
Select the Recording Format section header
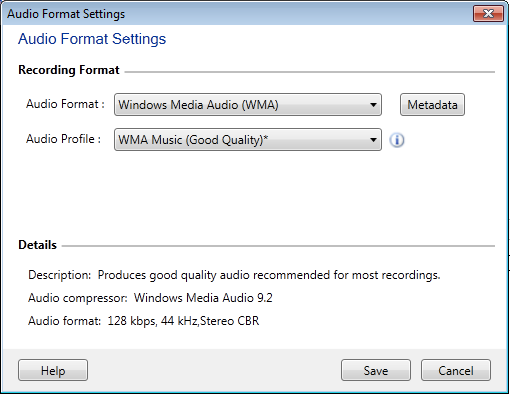[69, 70]
